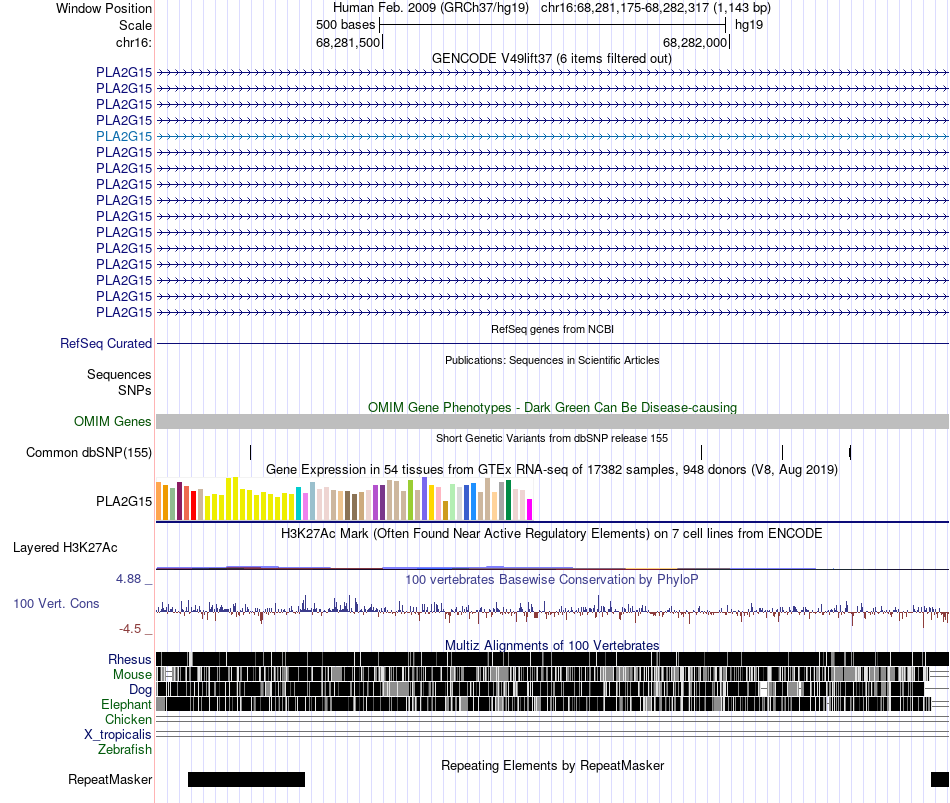The width and height of the screenshot is (950, 803).
Task: Click the SNPs track label
Action: 135,390
